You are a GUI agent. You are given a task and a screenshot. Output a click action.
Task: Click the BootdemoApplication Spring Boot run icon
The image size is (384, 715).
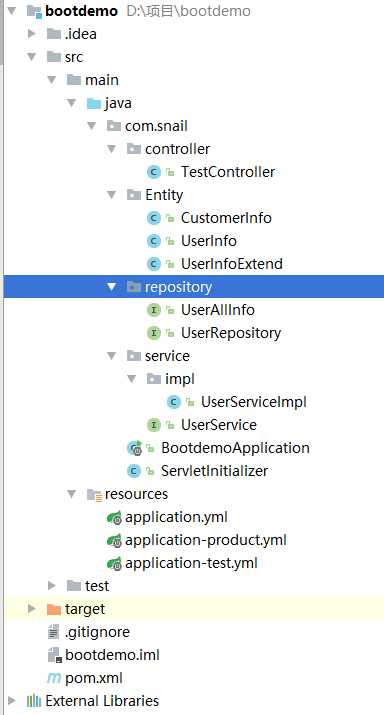135,448
